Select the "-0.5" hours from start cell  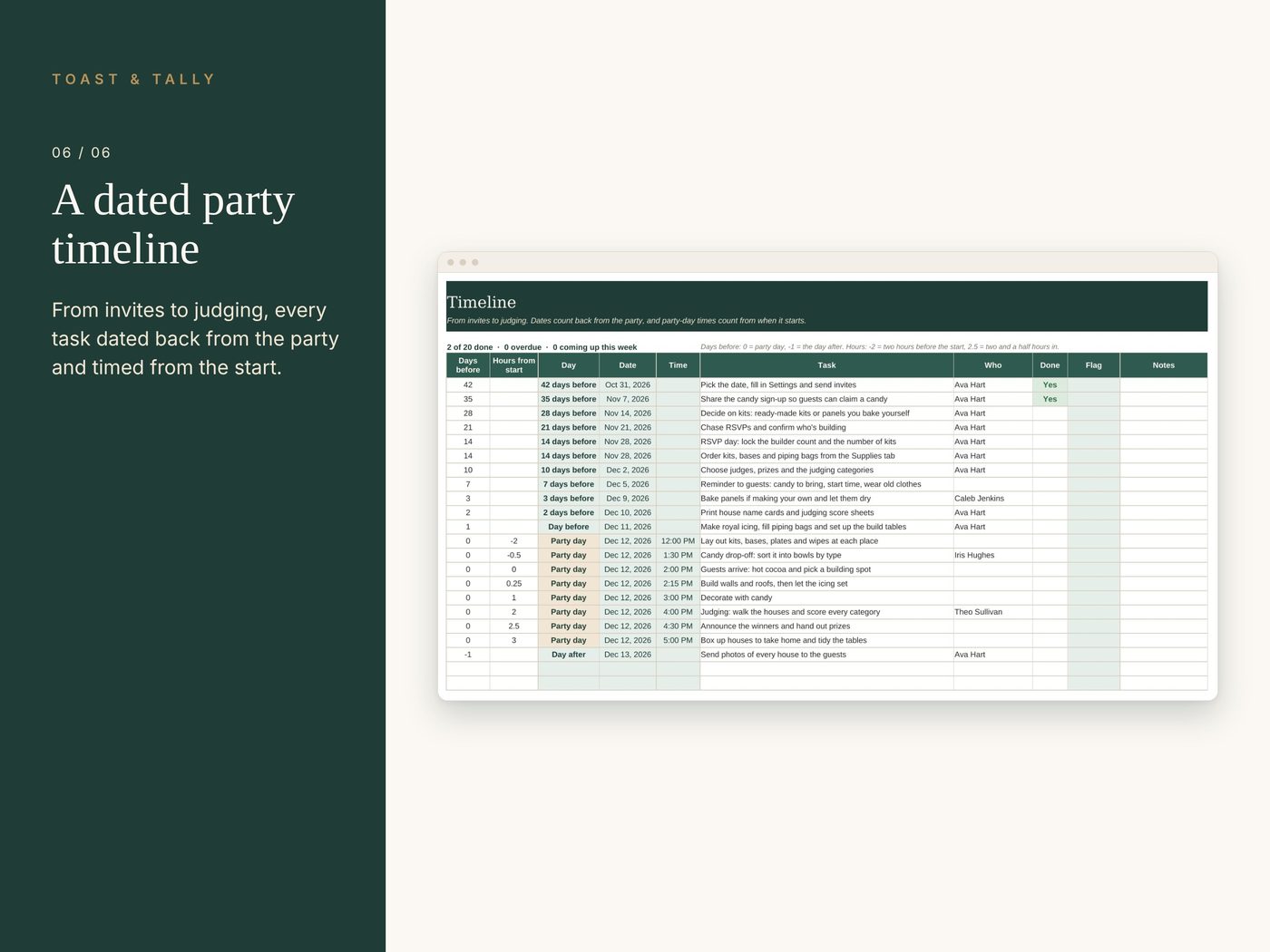click(513, 555)
